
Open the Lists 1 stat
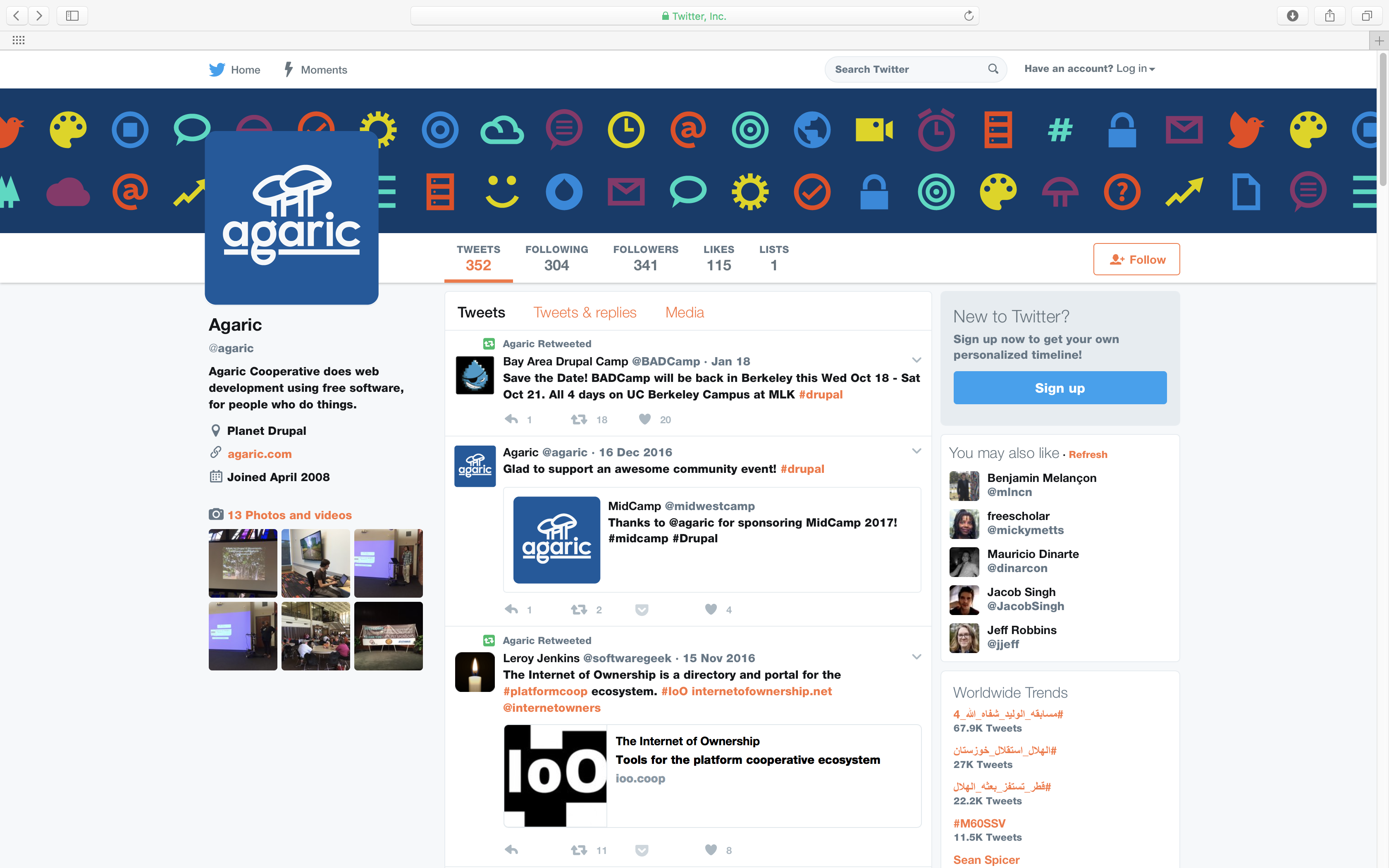774,258
